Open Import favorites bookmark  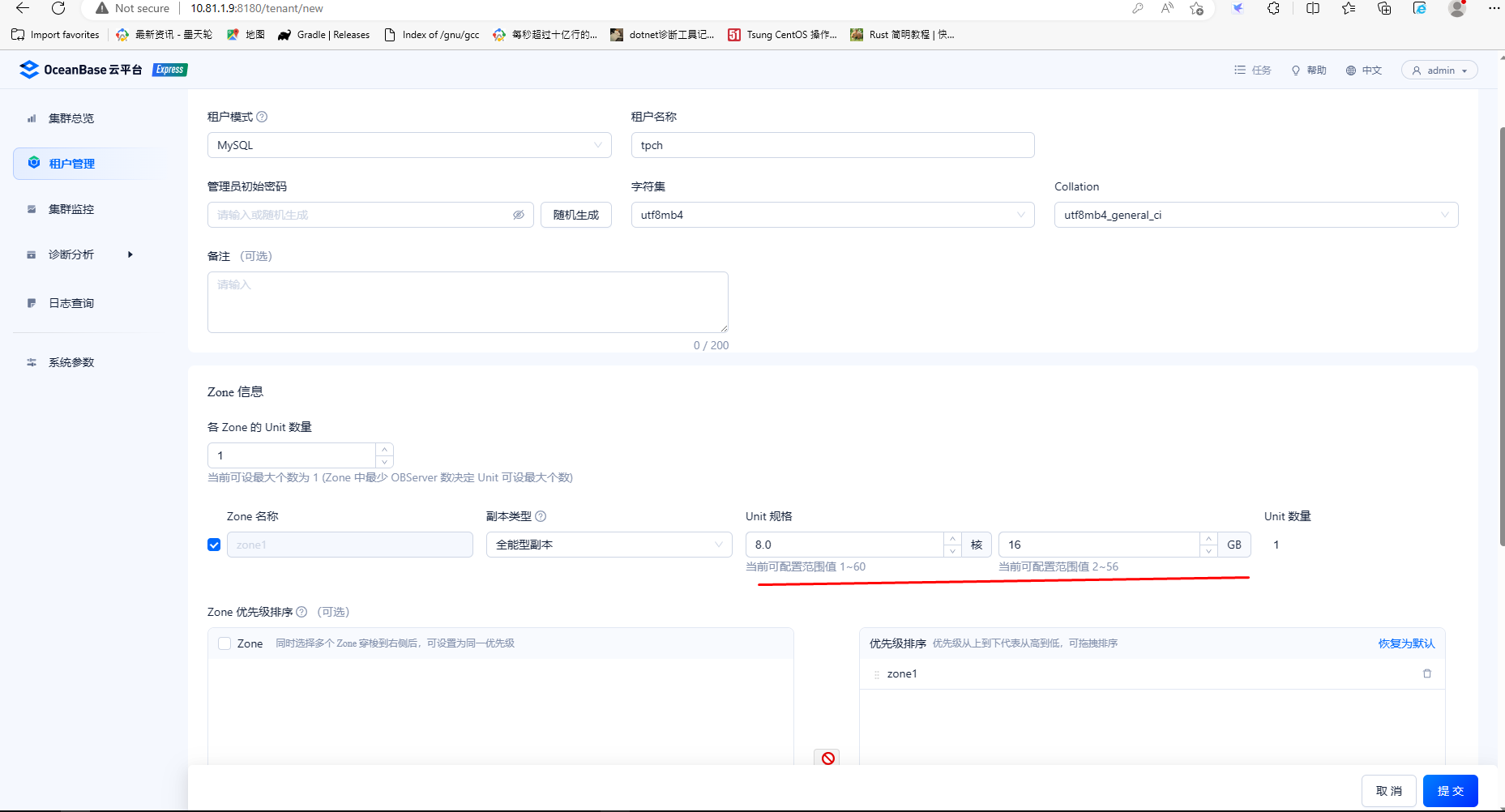coord(55,35)
